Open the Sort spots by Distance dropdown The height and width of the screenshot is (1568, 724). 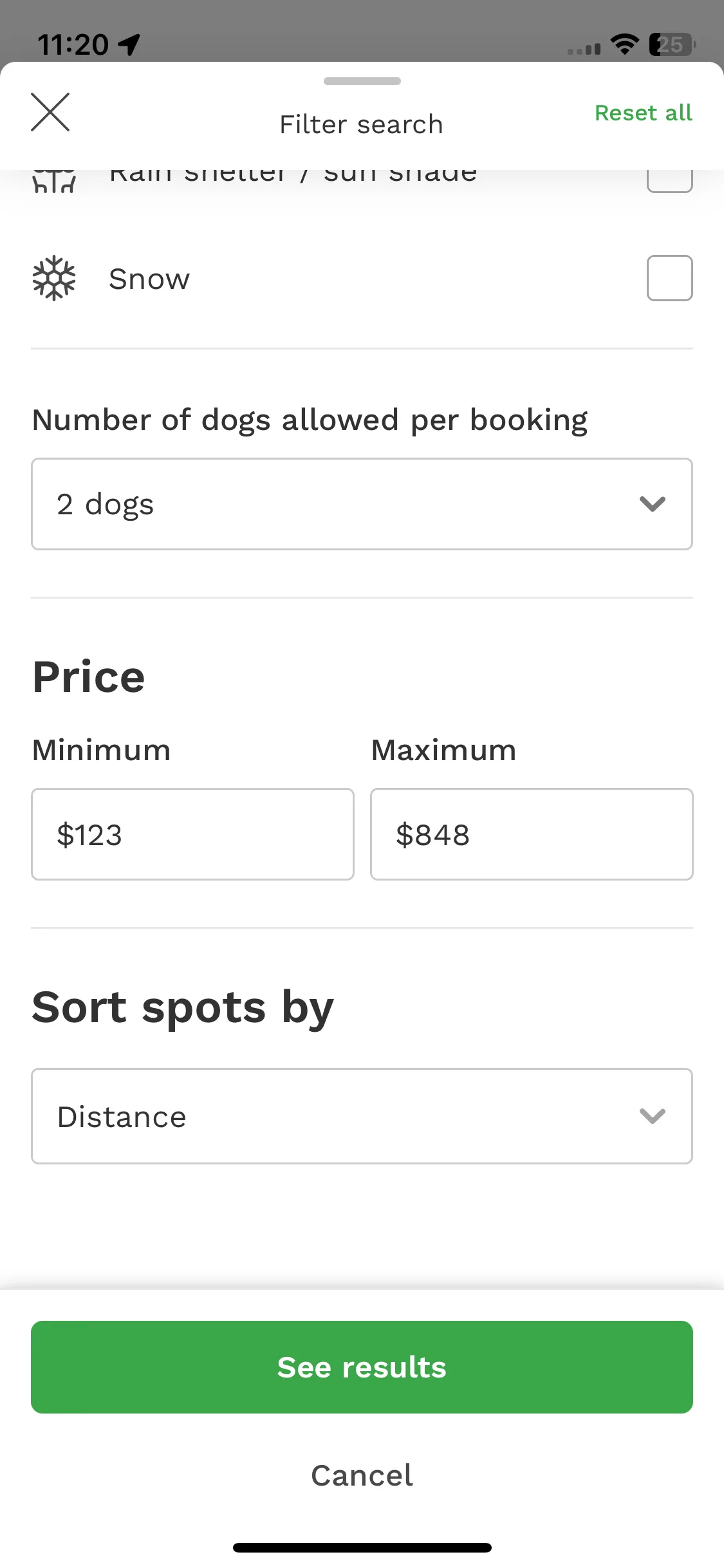click(x=362, y=1116)
